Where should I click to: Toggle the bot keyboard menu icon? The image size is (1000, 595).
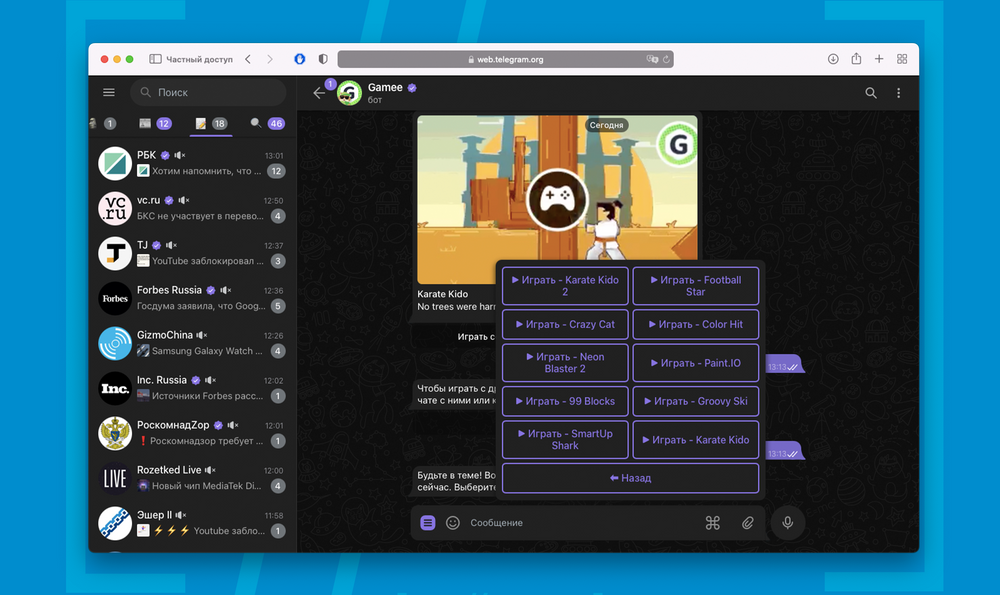(428, 523)
